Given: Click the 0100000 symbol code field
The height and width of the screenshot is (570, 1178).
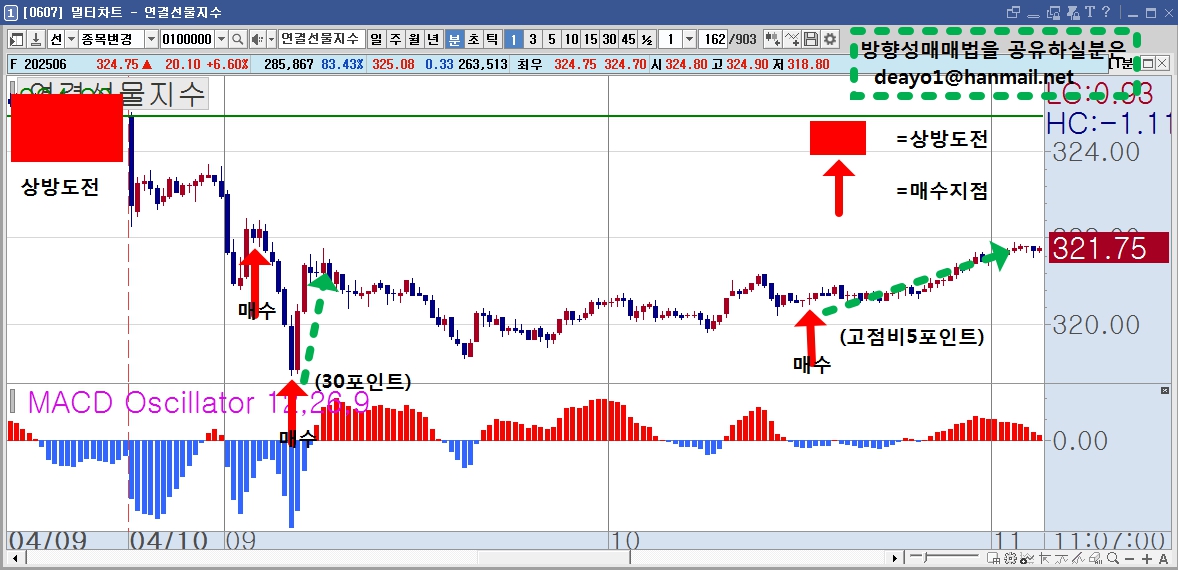Looking at the screenshot, I should click(188, 39).
